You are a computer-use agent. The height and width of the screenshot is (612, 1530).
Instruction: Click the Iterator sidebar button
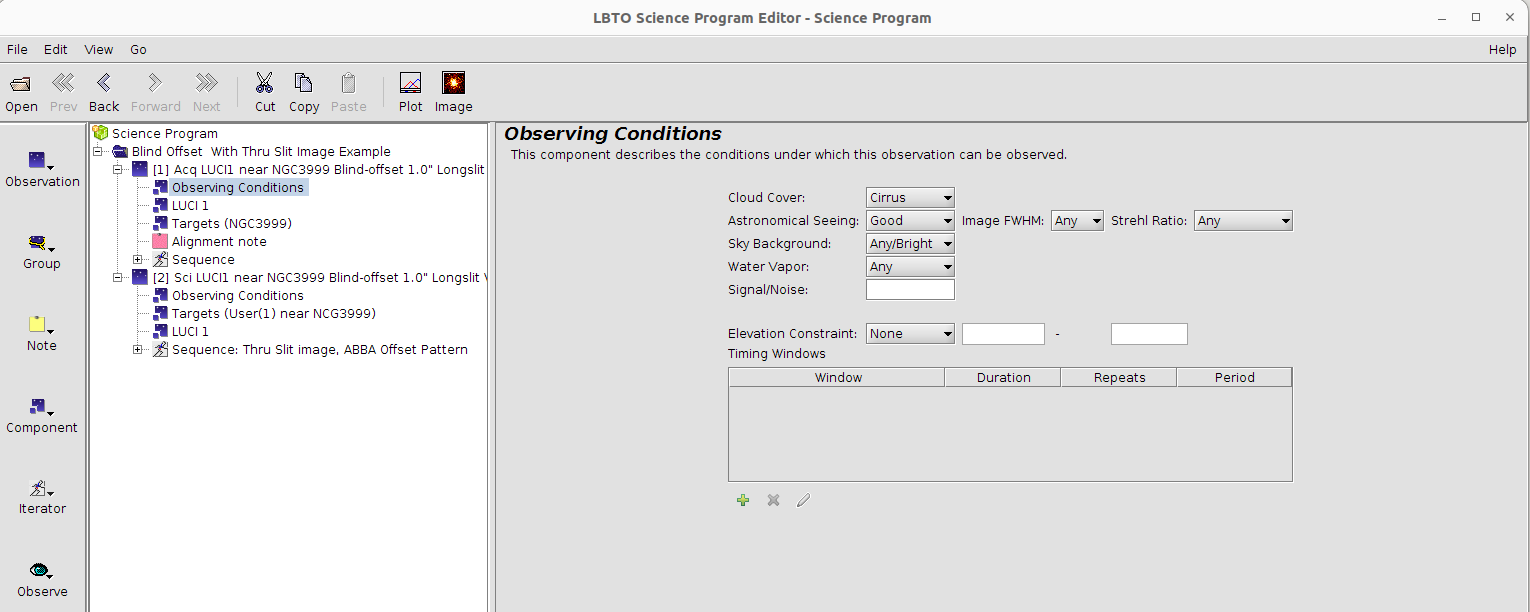coord(41,490)
